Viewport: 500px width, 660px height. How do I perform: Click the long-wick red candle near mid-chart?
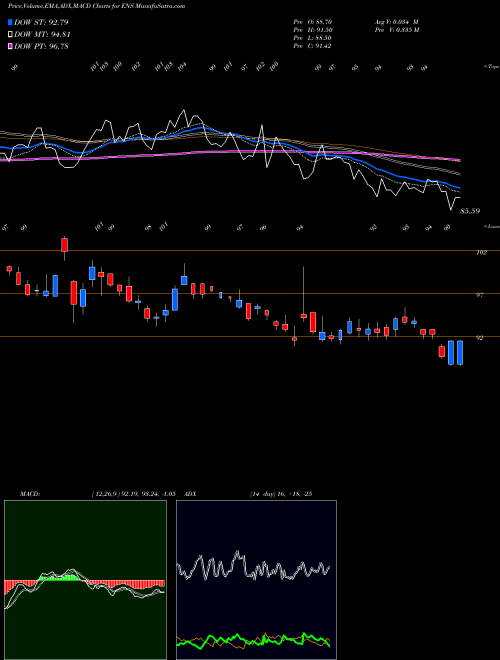(303, 316)
